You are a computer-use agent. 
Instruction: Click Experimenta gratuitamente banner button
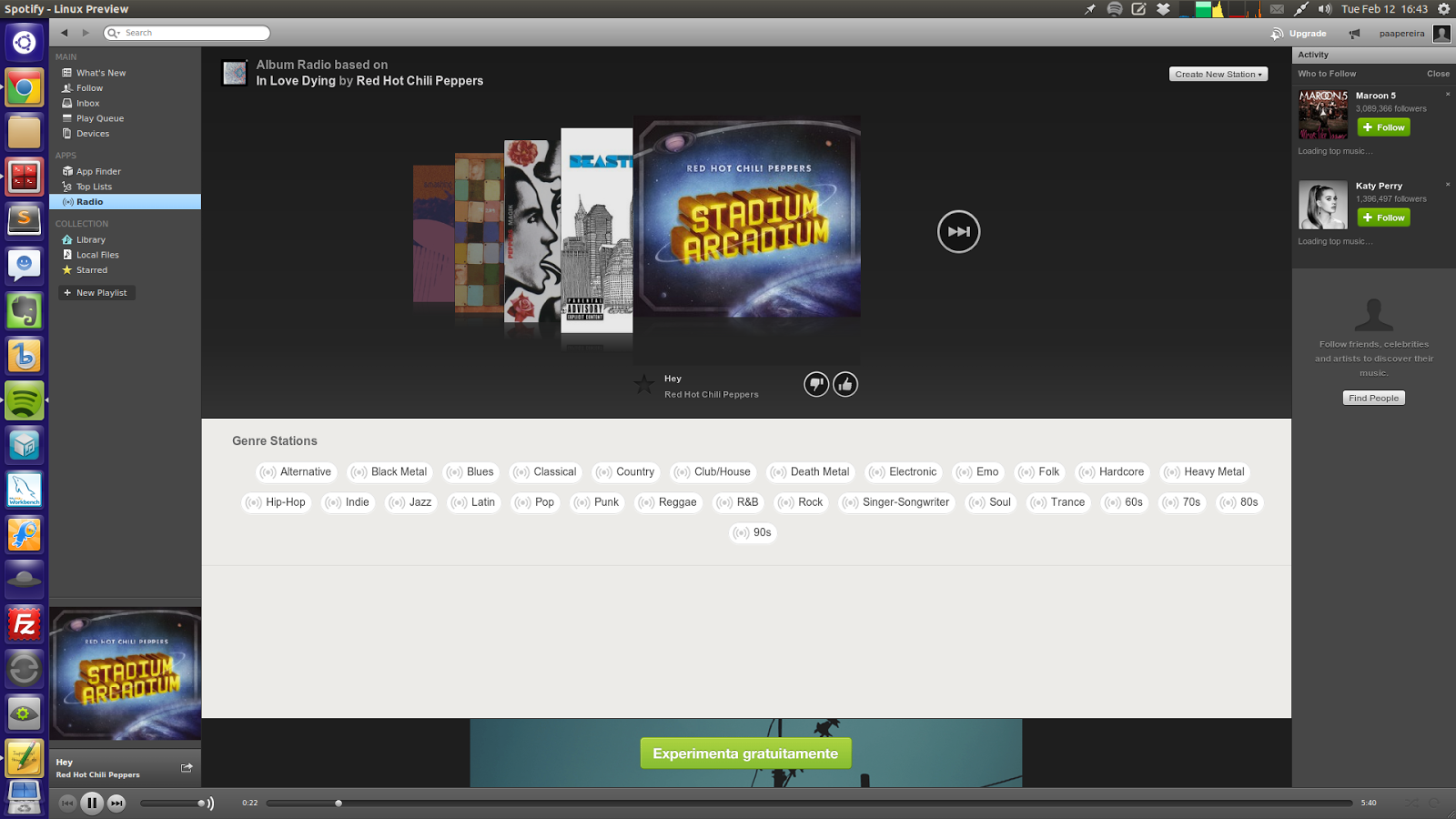click(x=746, y=753)
